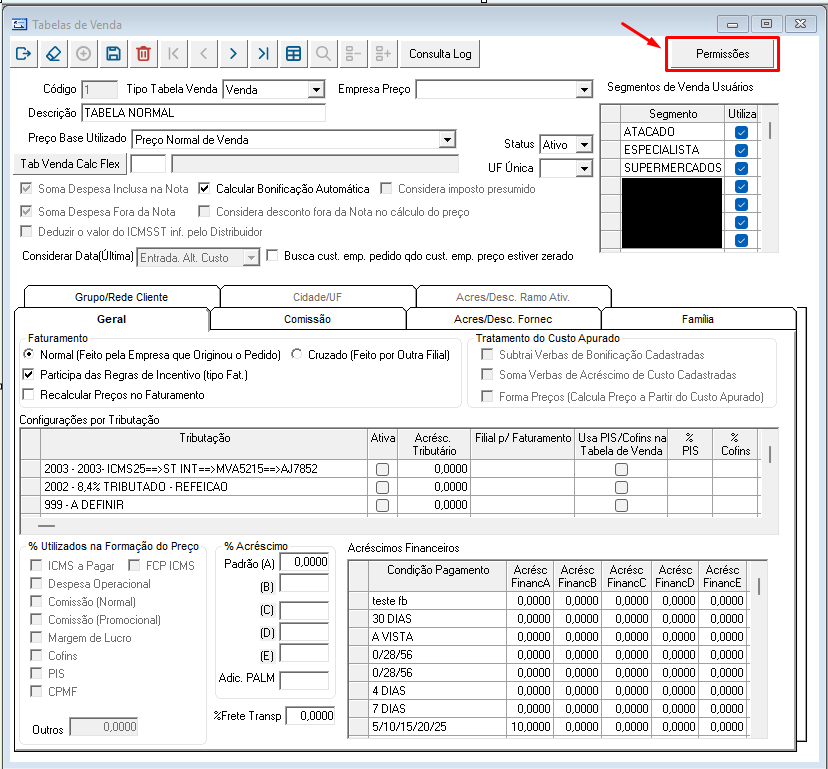828x769 pixels.
Task: Switch to Acres/Desc. Fornec tab
Action: (x=503, y=319)
